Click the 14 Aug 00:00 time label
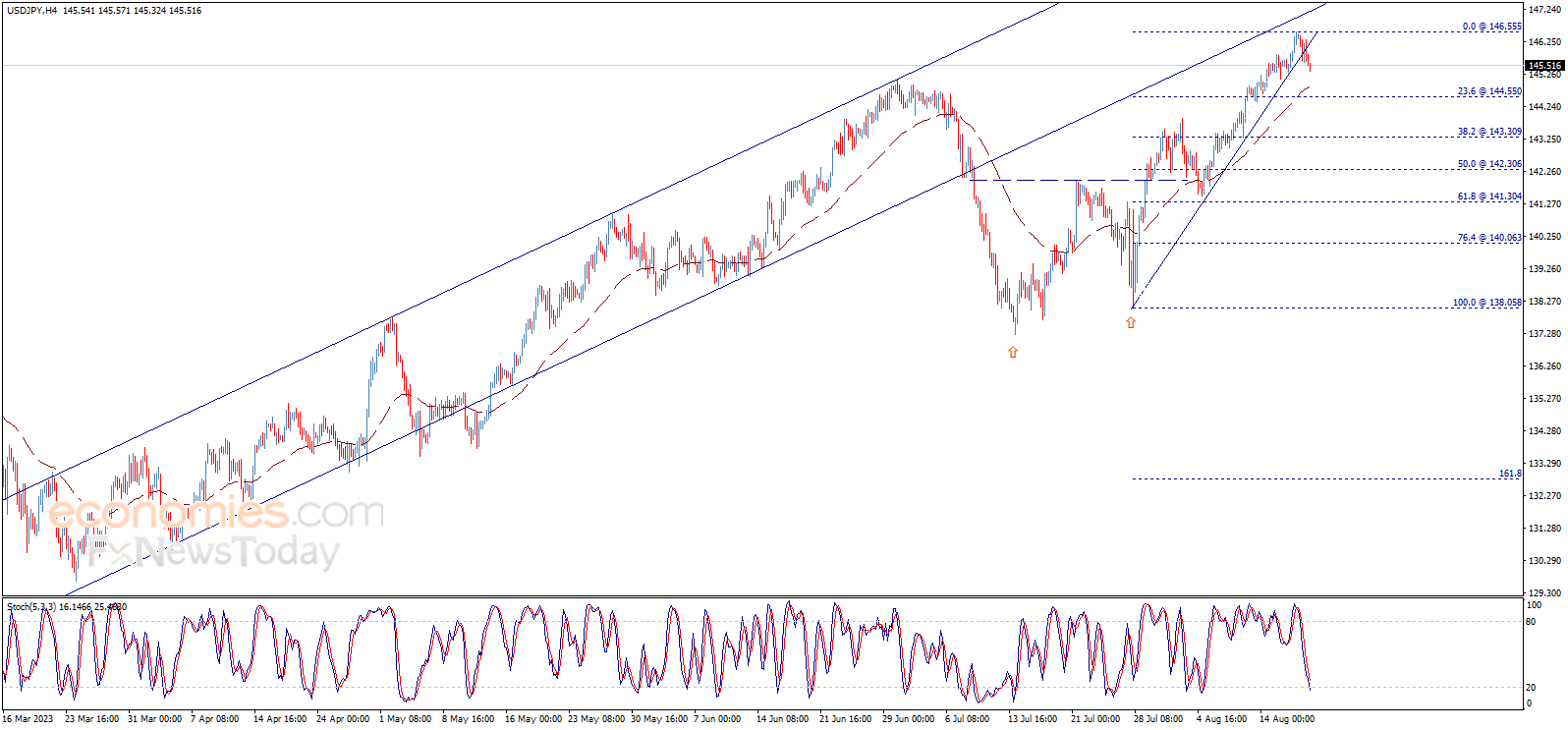 1287,719
